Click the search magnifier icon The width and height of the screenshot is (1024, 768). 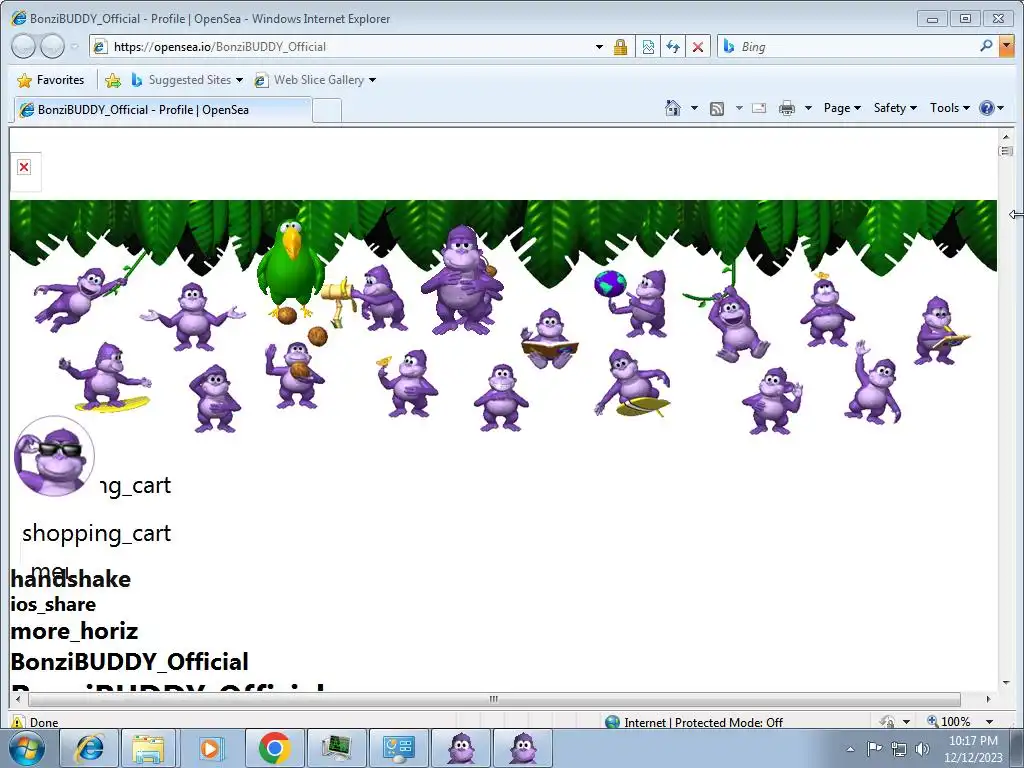coord(986,46)
